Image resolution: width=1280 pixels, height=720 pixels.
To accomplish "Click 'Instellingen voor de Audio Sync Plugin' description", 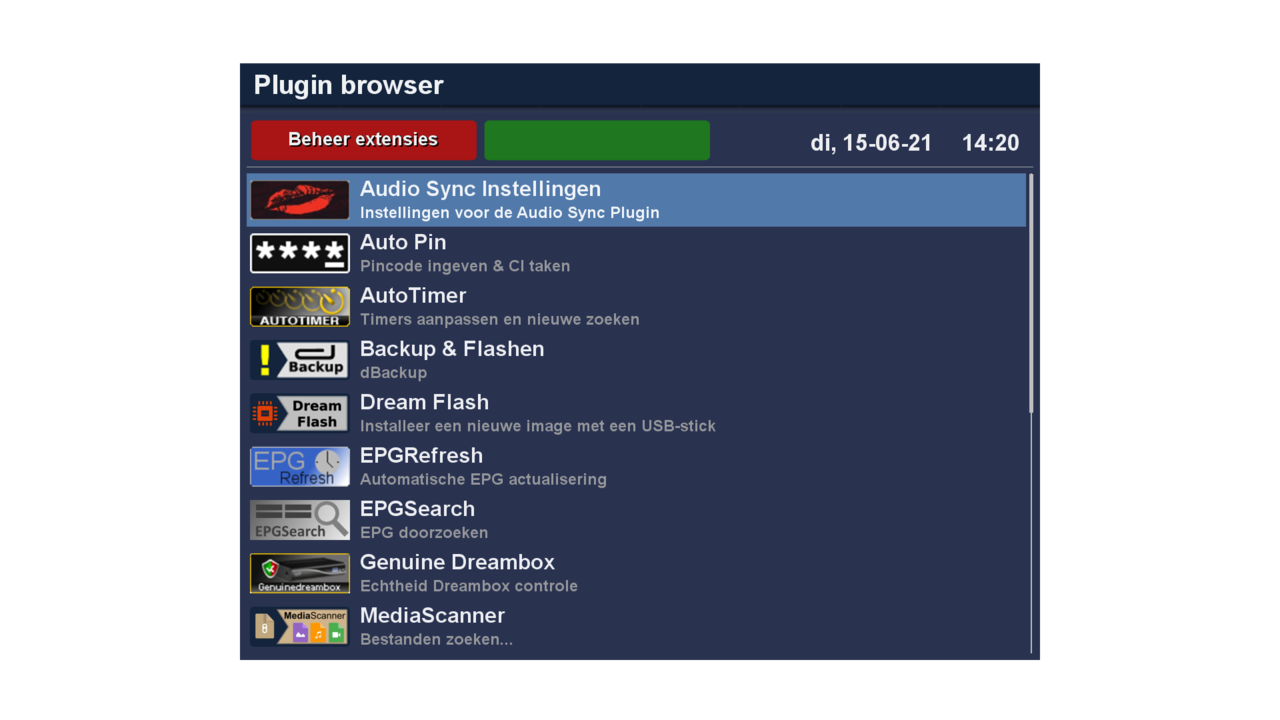I will pos(510,213).
